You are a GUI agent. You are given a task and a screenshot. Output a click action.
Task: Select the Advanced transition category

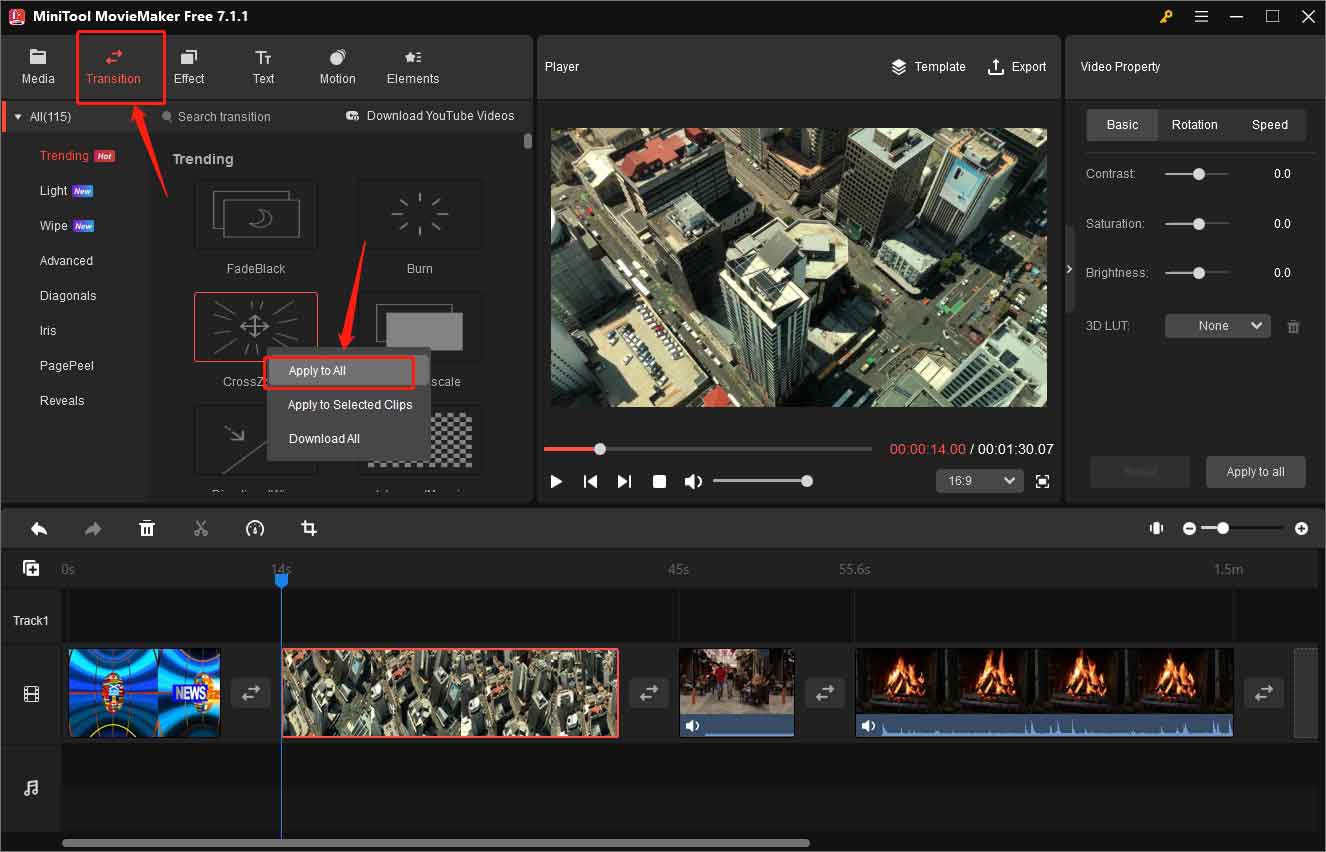click(66, 261)
